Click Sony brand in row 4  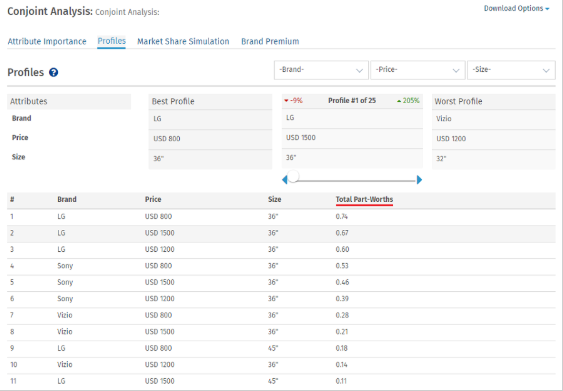(65, 266)
